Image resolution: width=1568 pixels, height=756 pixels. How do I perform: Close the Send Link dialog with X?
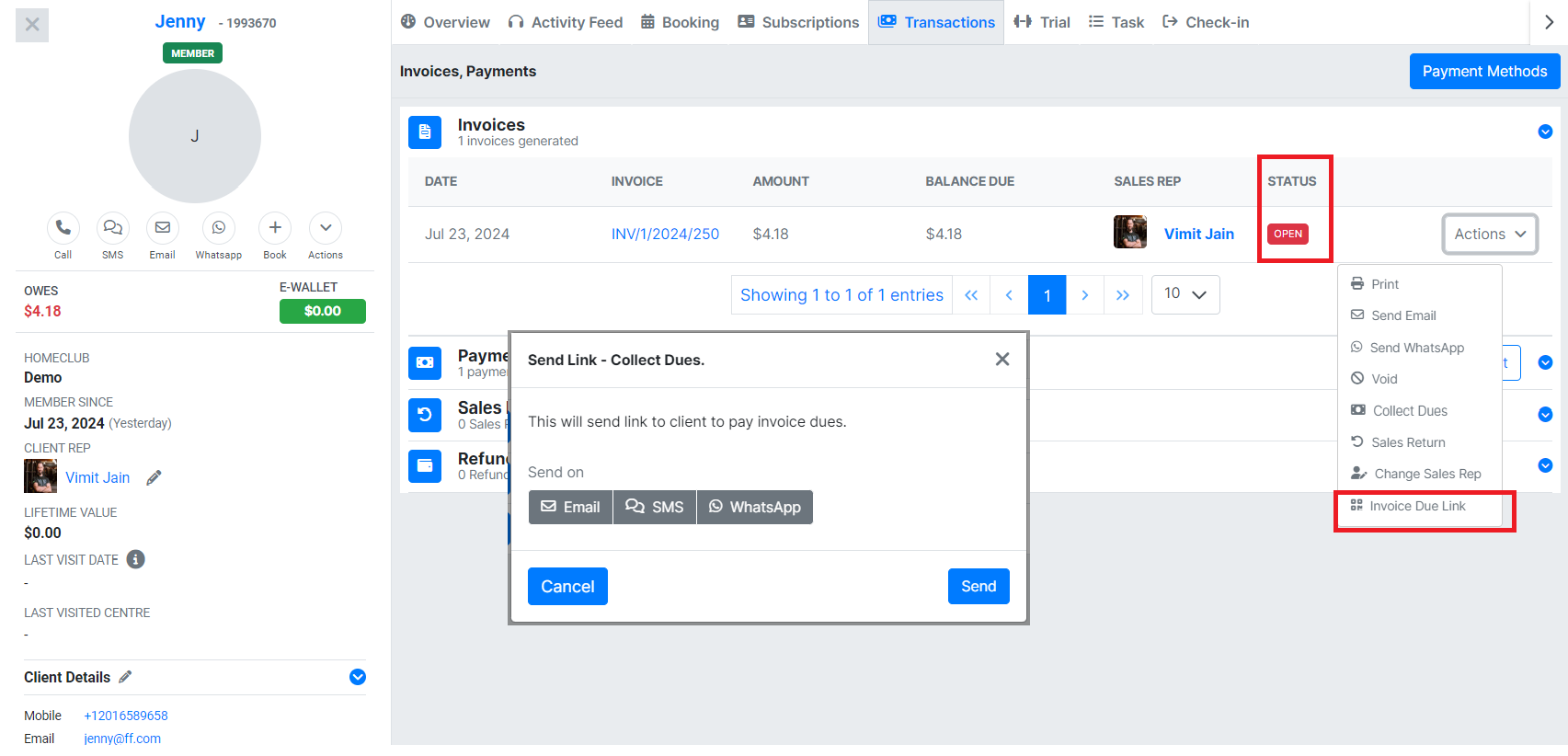click(x=1002, y=360)
